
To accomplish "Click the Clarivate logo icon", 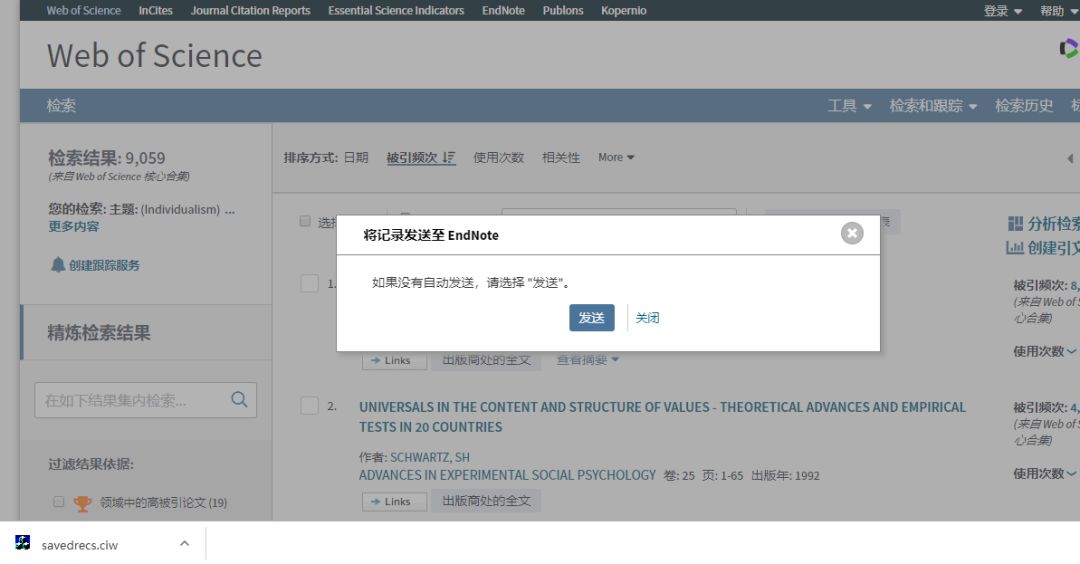I will [1069, 49].
